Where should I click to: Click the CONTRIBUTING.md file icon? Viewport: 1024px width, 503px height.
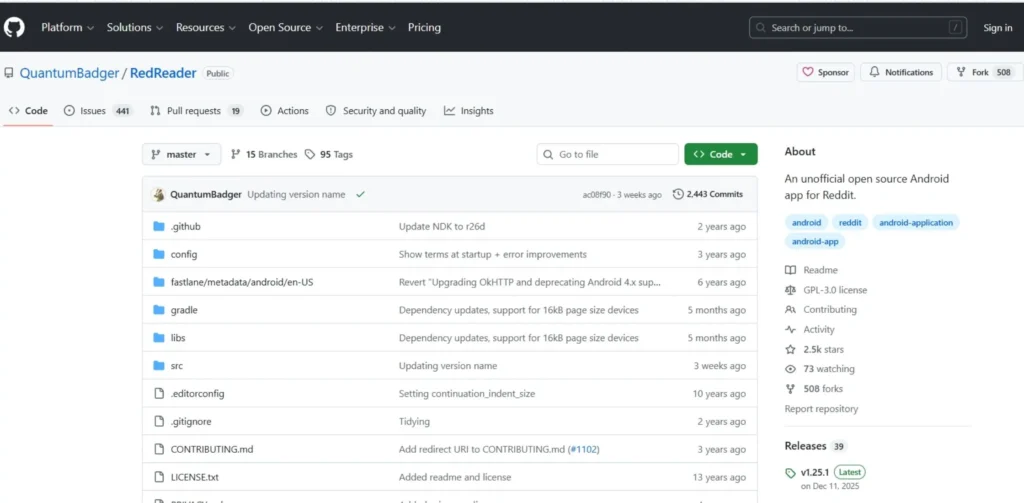pos(159,449)
